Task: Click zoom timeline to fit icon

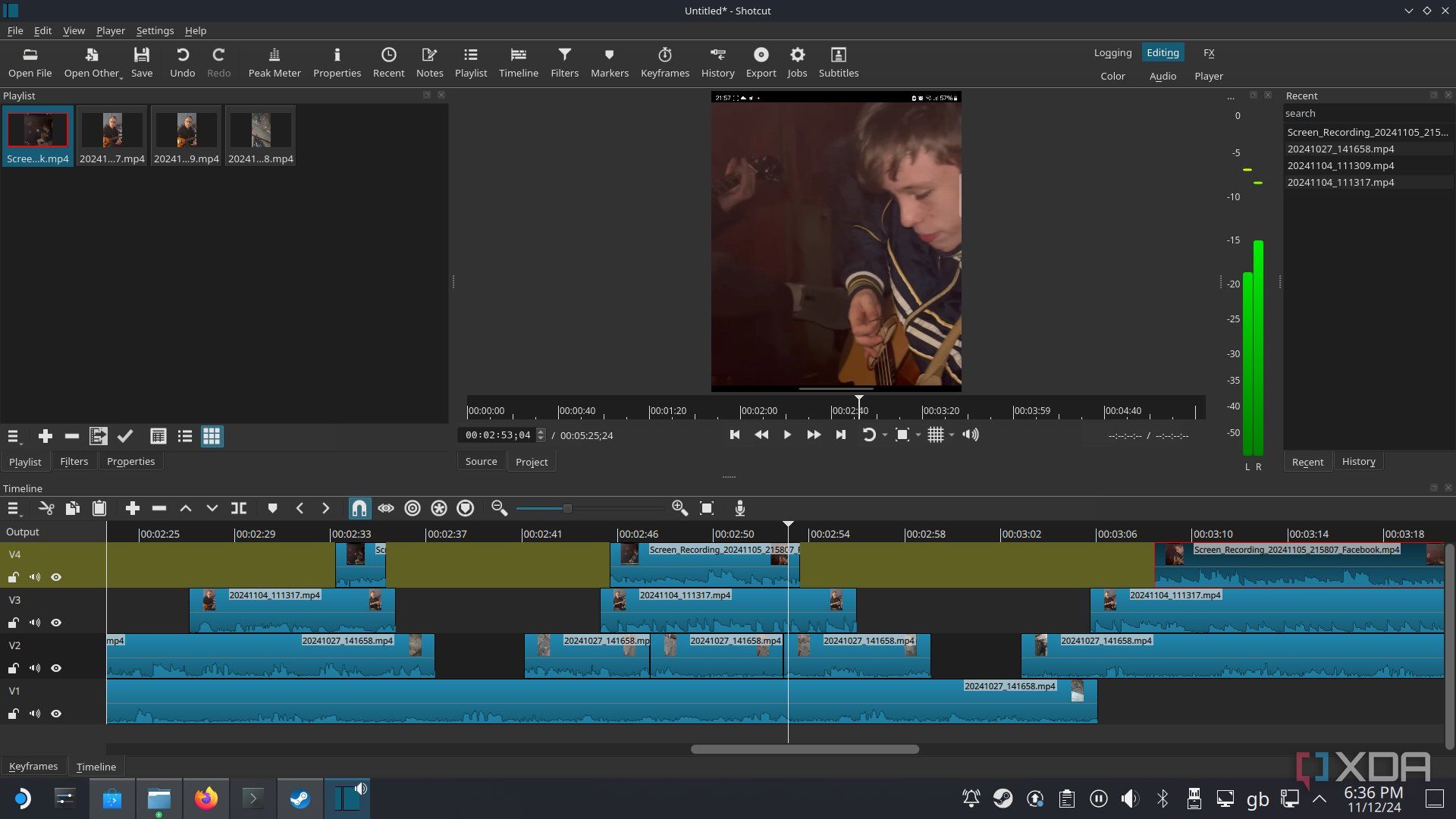Action: (707, 509)
